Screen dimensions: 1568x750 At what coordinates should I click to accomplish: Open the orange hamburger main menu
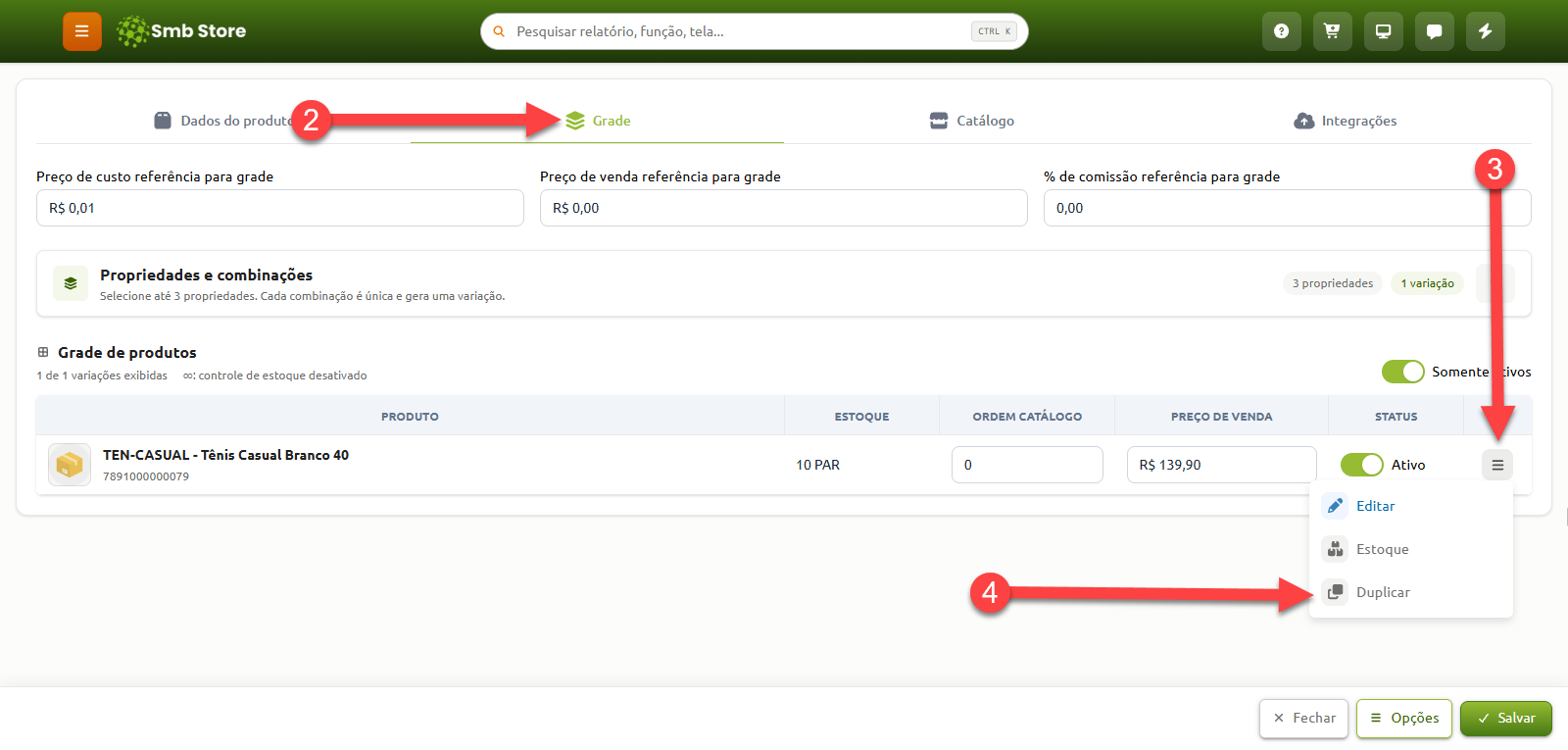click(82, 31)
